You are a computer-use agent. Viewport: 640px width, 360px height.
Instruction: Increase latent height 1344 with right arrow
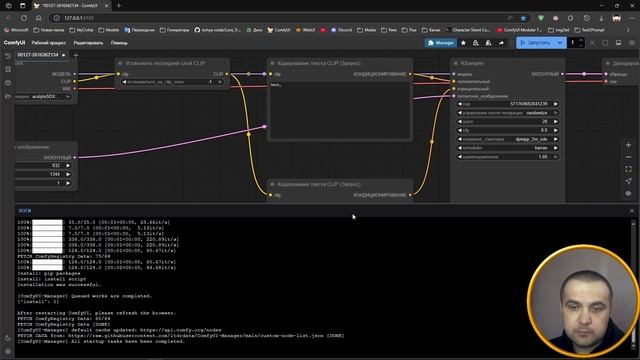(x=68, y=174)
